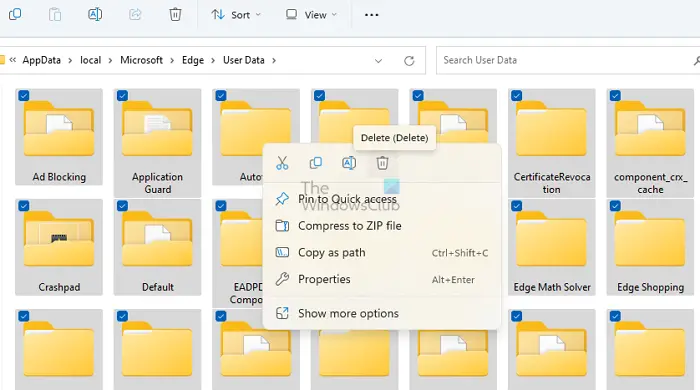Select the component_crx_cache folder
The height and width of the screenshot is (390, 700).
tap(650, 143)
